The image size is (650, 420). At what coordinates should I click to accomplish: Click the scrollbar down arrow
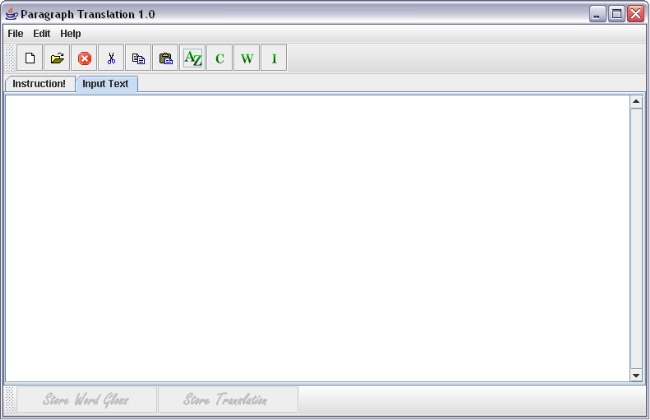click(x=636, y=375)
